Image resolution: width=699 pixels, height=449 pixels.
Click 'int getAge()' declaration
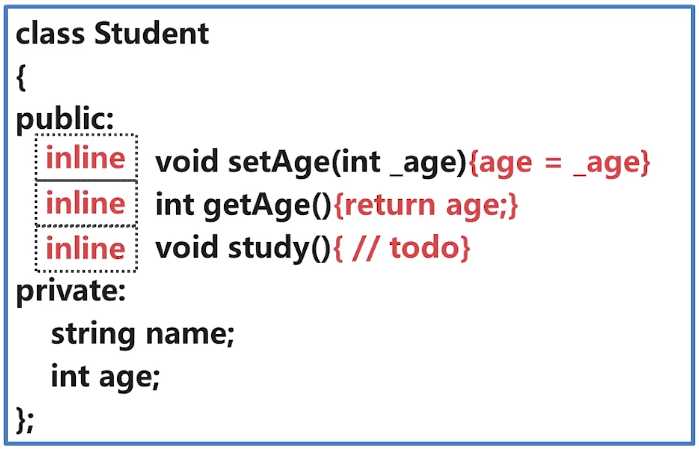click(x=244, y=206)
